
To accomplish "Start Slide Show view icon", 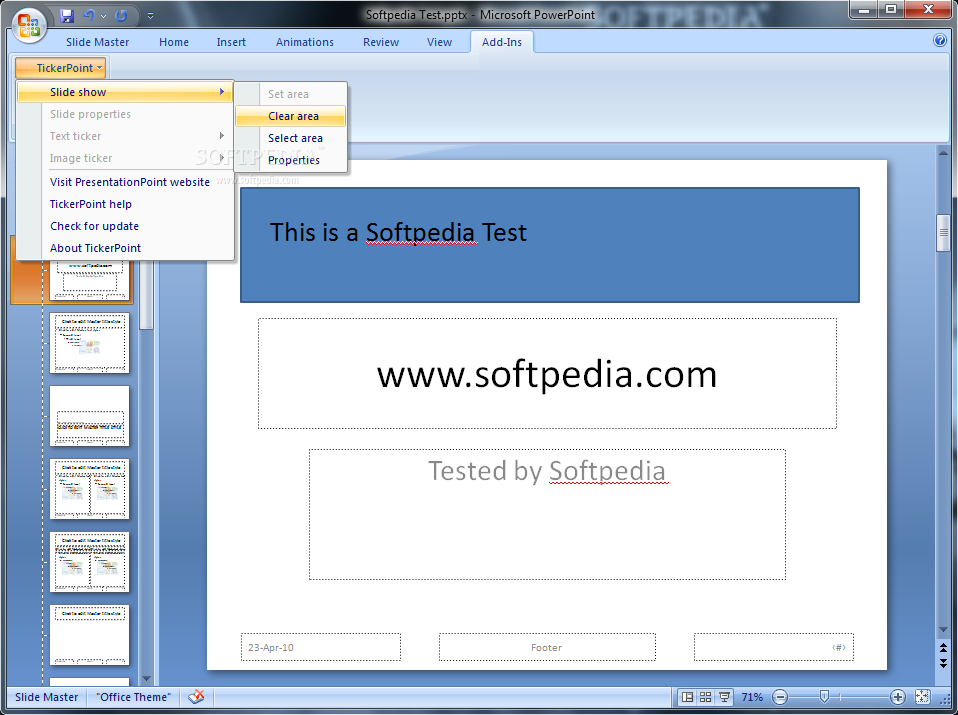I will coord(724,697).
